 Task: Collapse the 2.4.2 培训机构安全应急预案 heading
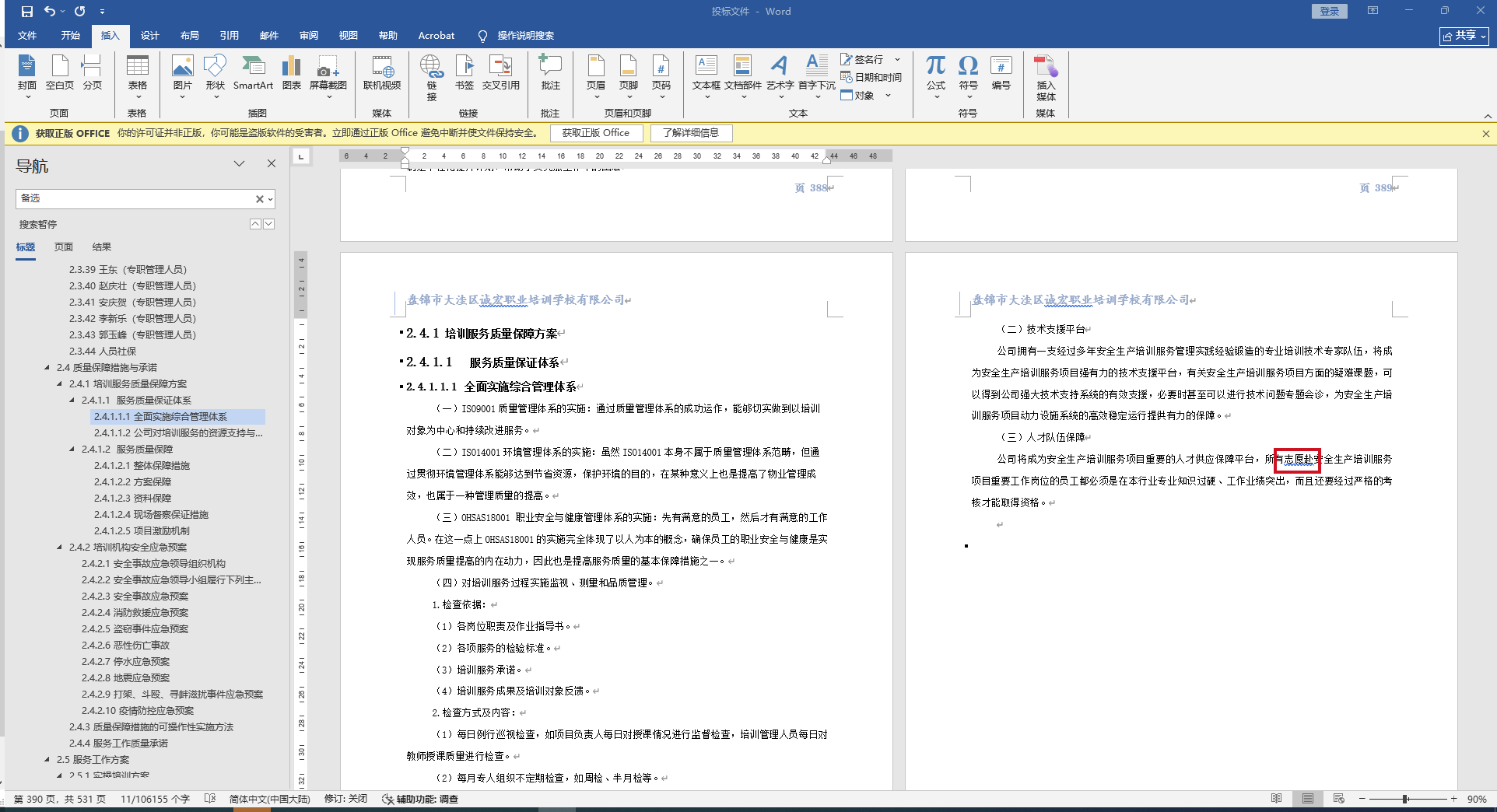click(60, 548)
